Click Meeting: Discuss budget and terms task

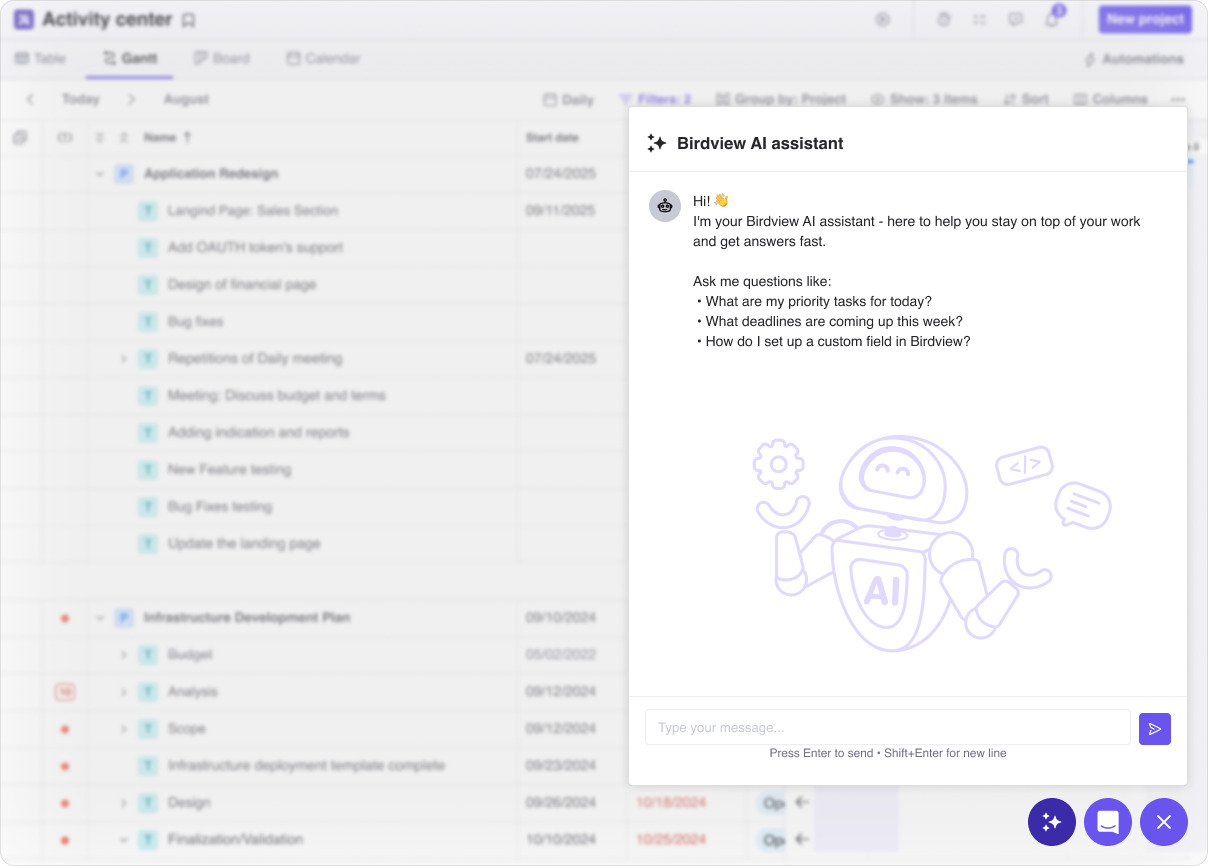pos(276,396)
